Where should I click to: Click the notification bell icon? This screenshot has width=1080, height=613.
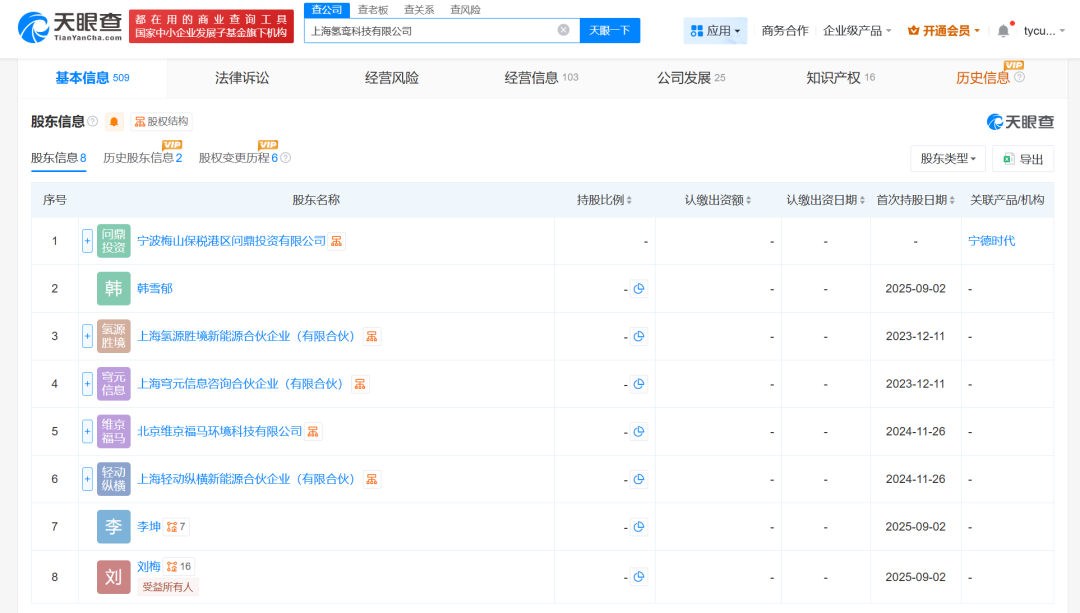[x=1002, y=30]
